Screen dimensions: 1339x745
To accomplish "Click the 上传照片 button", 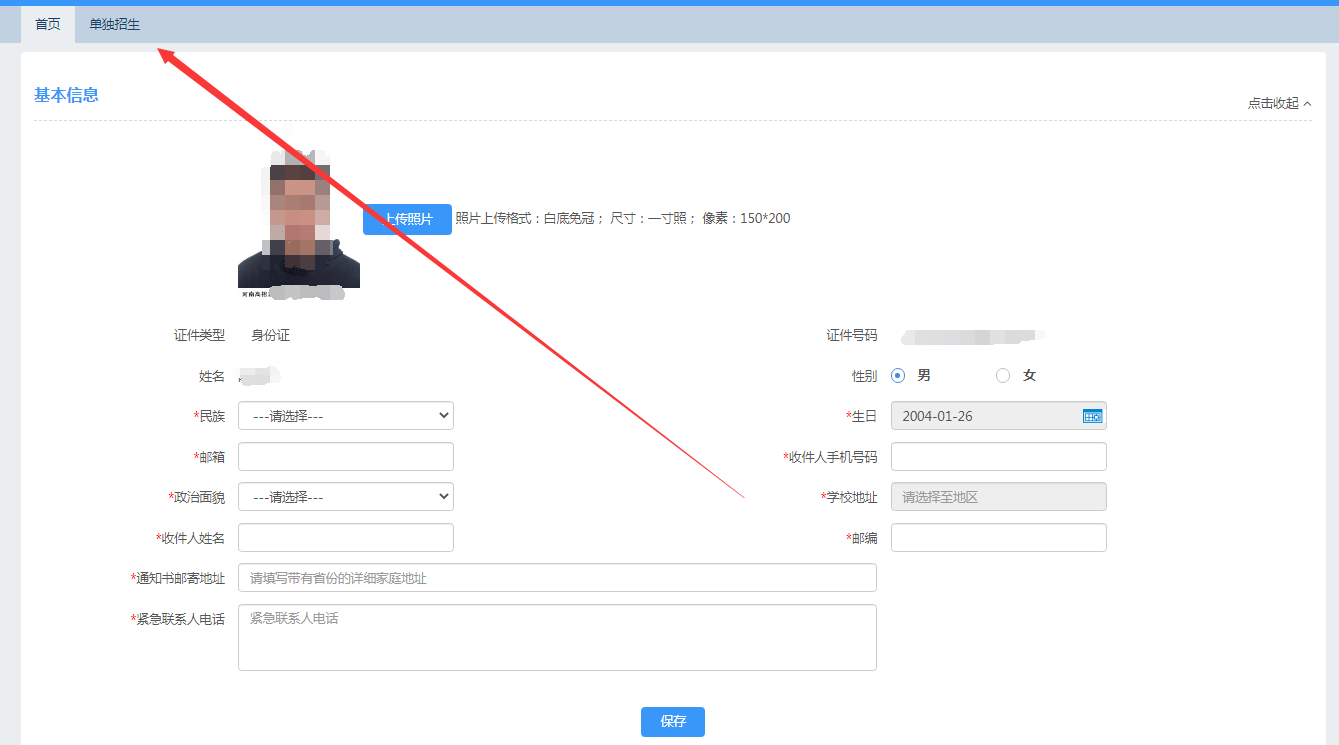I will tap(407, 219).
